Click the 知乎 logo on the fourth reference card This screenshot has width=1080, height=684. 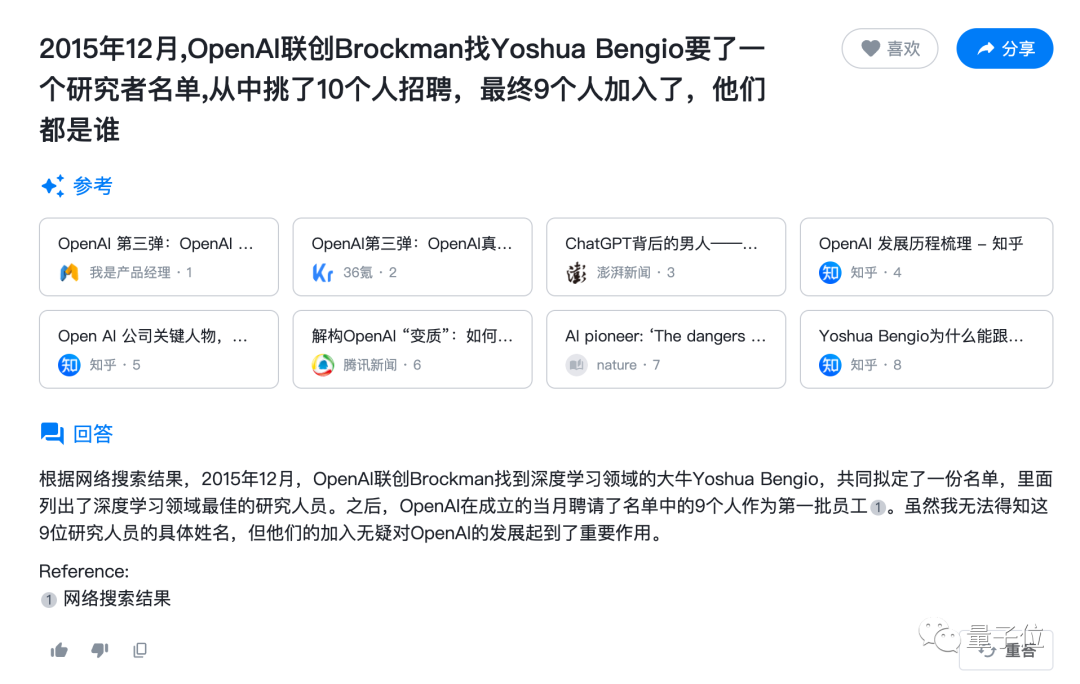tap(831, 272)
